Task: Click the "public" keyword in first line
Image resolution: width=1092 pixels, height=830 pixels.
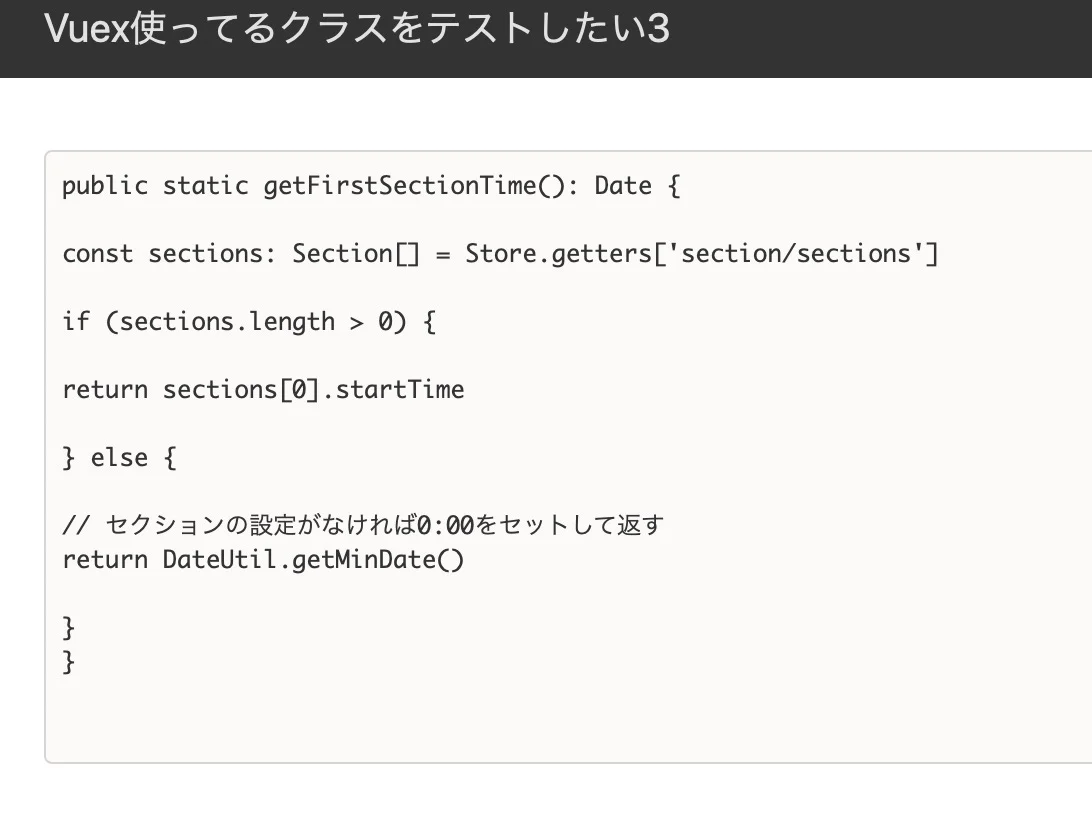Action: [x=105, y=186]
